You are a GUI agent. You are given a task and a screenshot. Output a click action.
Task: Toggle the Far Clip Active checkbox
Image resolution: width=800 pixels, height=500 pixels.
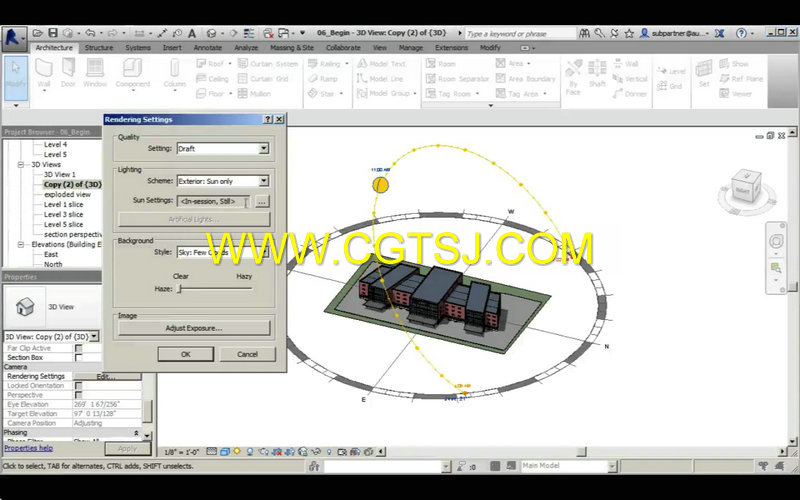[x=79, y=348]
